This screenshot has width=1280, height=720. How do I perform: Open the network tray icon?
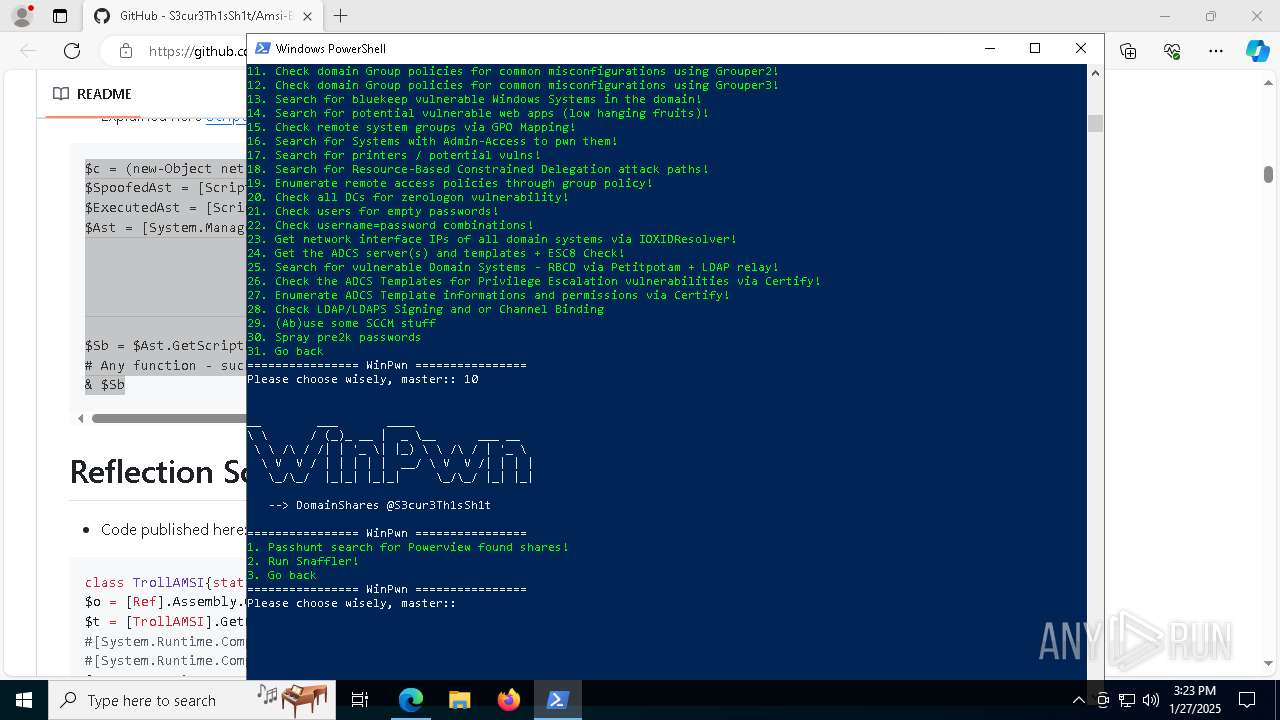pos(1126,700)
